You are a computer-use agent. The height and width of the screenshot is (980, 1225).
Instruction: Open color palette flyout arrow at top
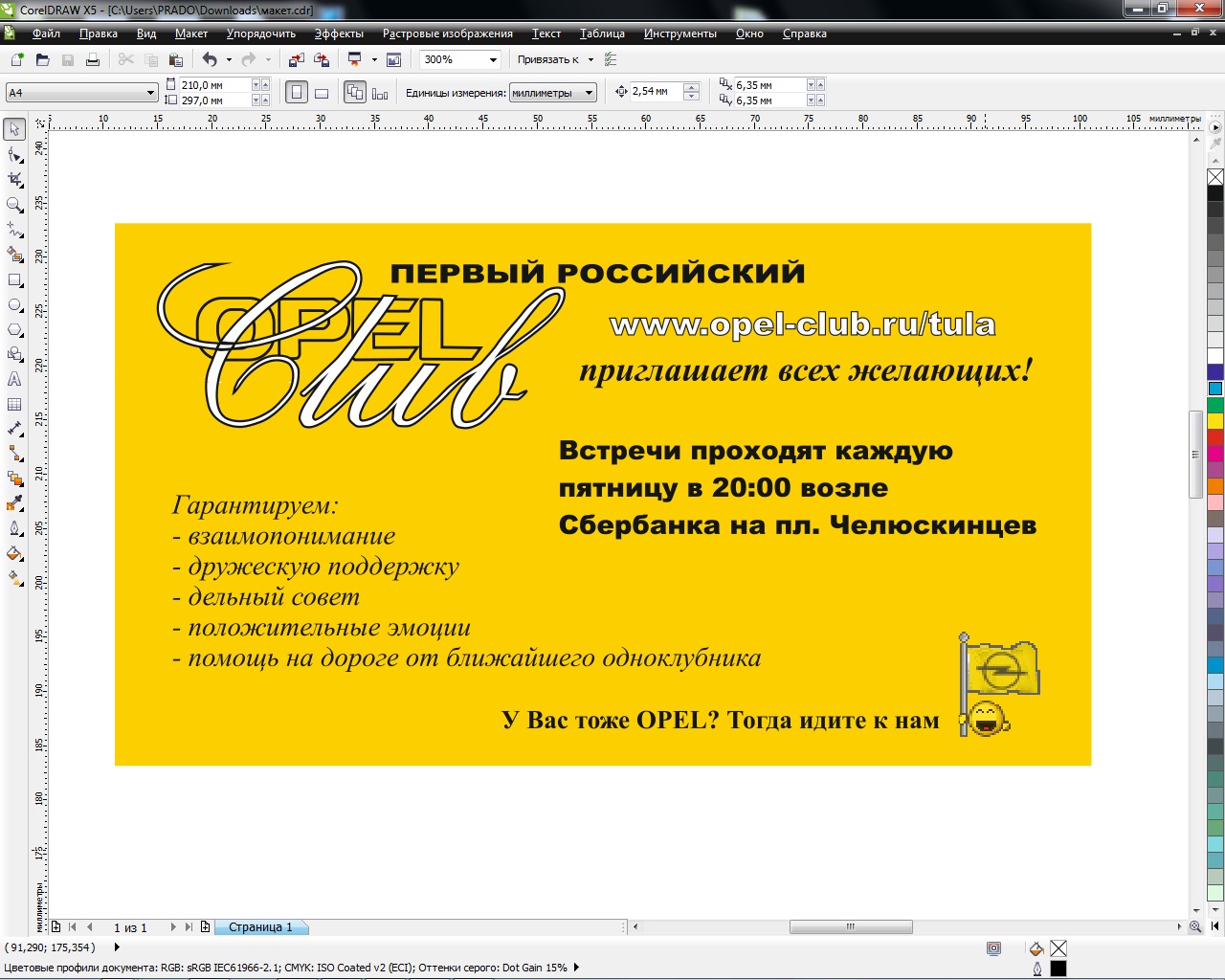[1215, 126]
